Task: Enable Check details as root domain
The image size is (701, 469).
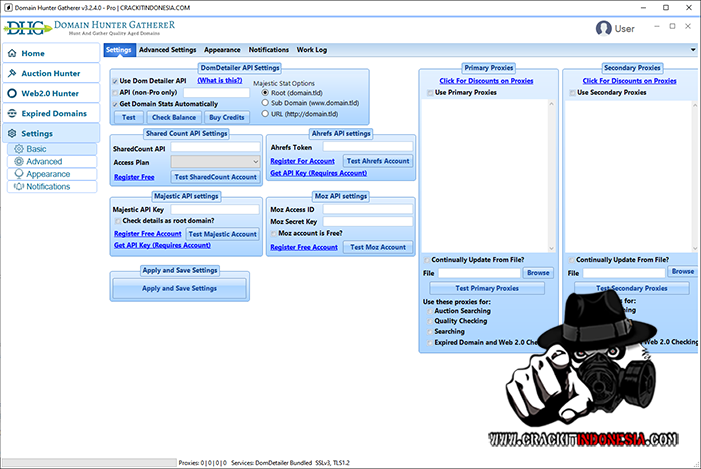Action: point(118,221)
